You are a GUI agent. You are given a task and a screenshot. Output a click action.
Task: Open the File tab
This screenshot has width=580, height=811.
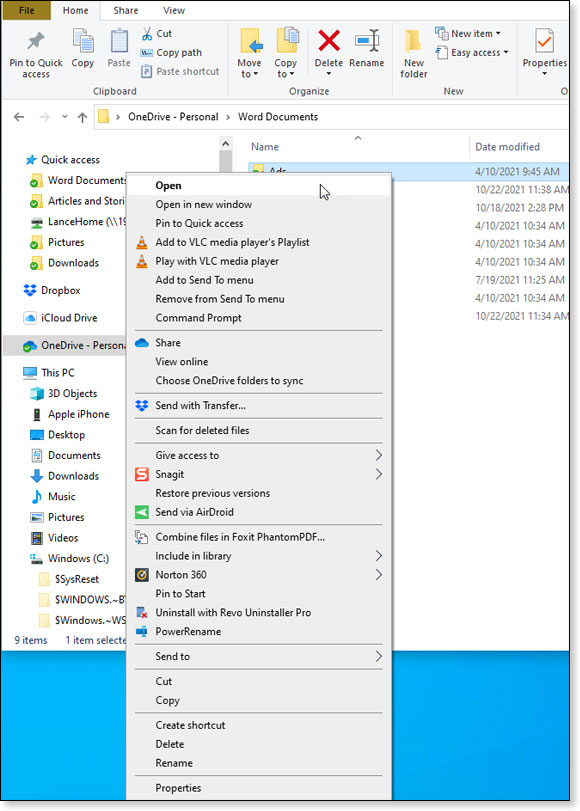(27, 10)
